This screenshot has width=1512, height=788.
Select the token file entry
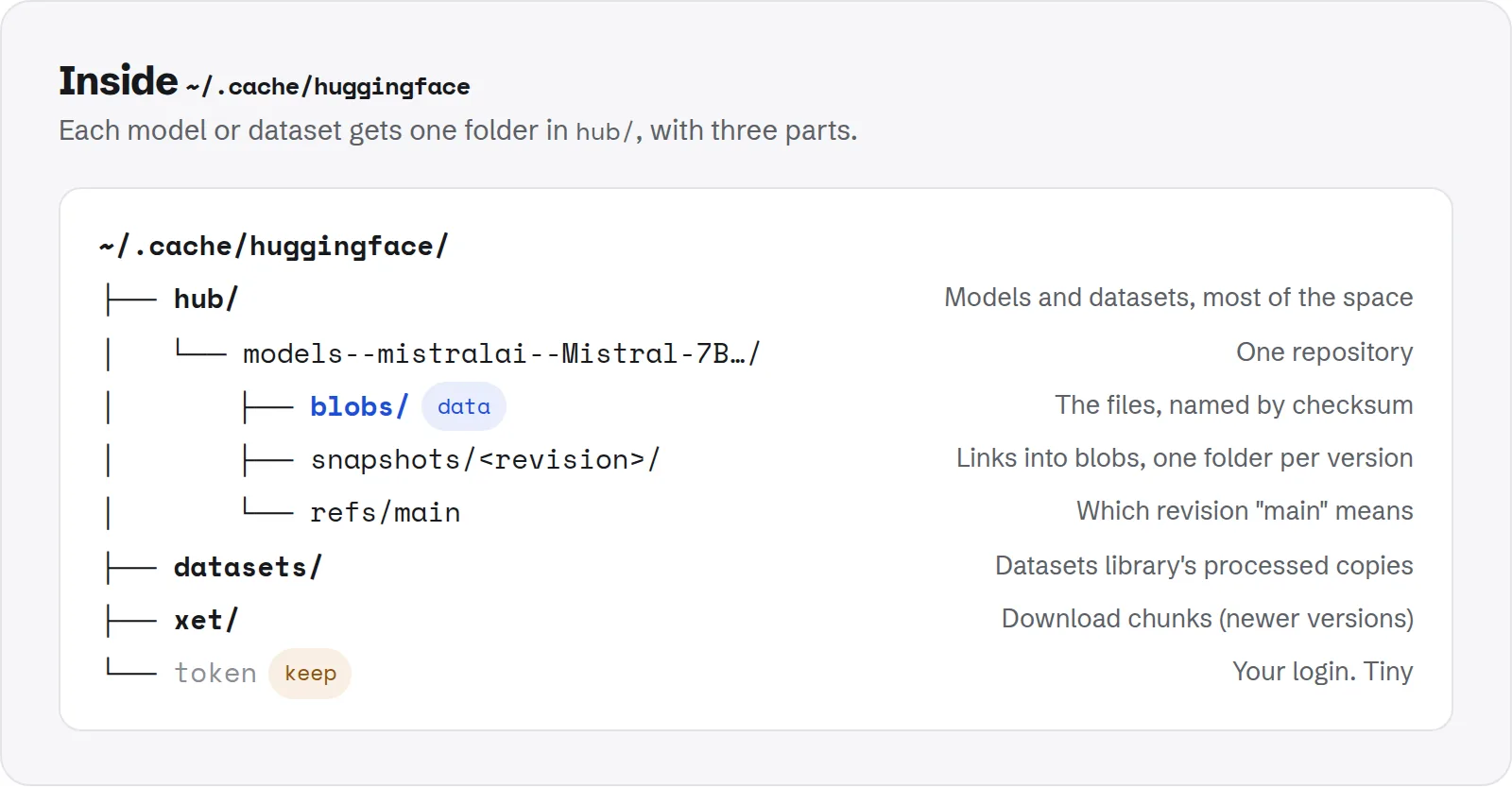pyautogui.click(x=215, y=673)
